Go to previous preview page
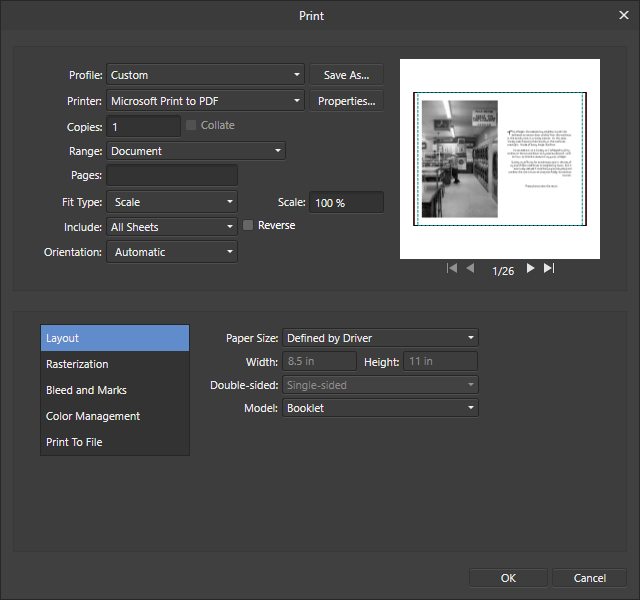The image size is (640, 600). [471, 269]
